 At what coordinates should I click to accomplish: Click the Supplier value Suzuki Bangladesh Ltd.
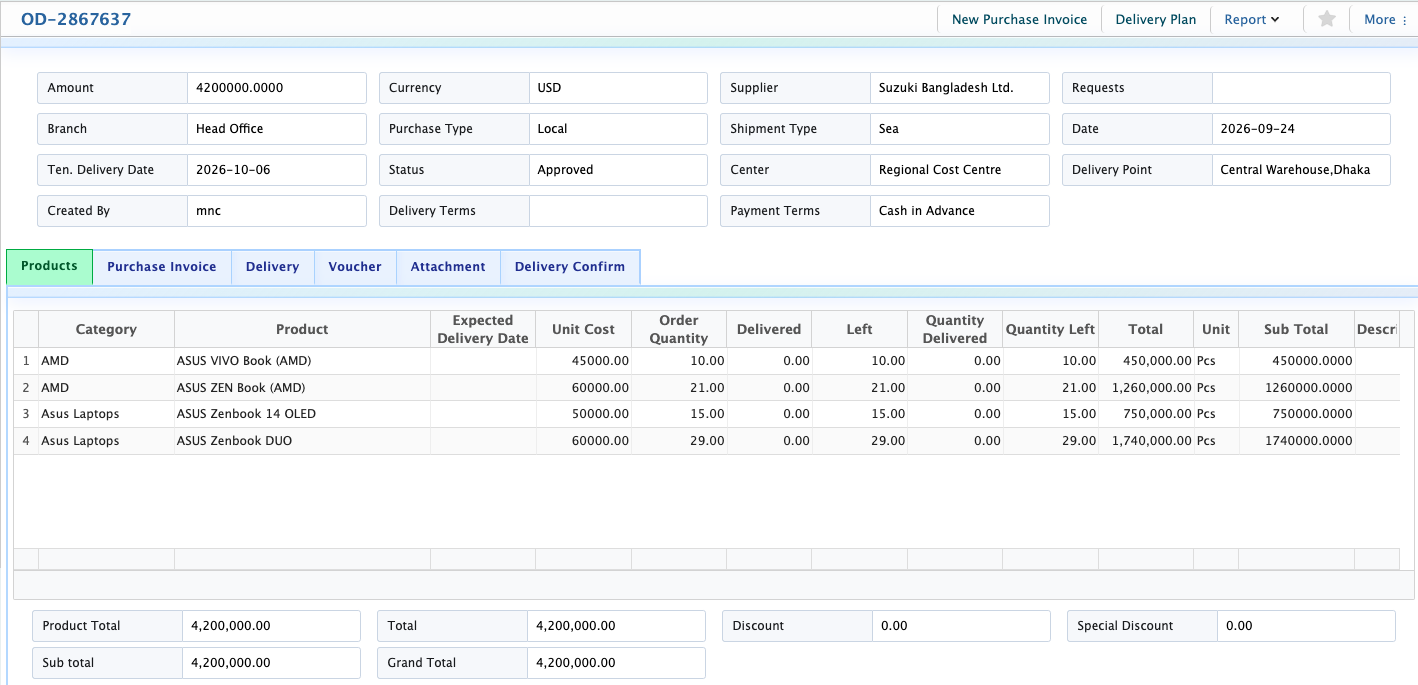pyautogui.click(x=960, y=88)
